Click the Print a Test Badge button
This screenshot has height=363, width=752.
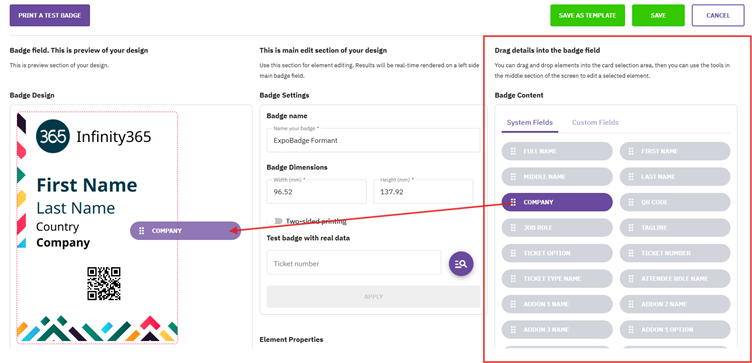[x=50, y=15]
